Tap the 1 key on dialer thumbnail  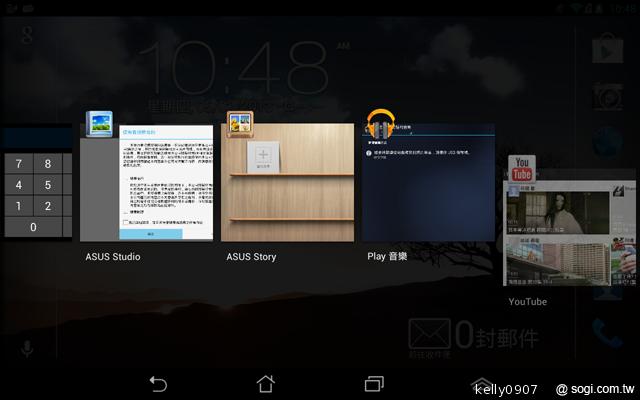coord(18,206)
